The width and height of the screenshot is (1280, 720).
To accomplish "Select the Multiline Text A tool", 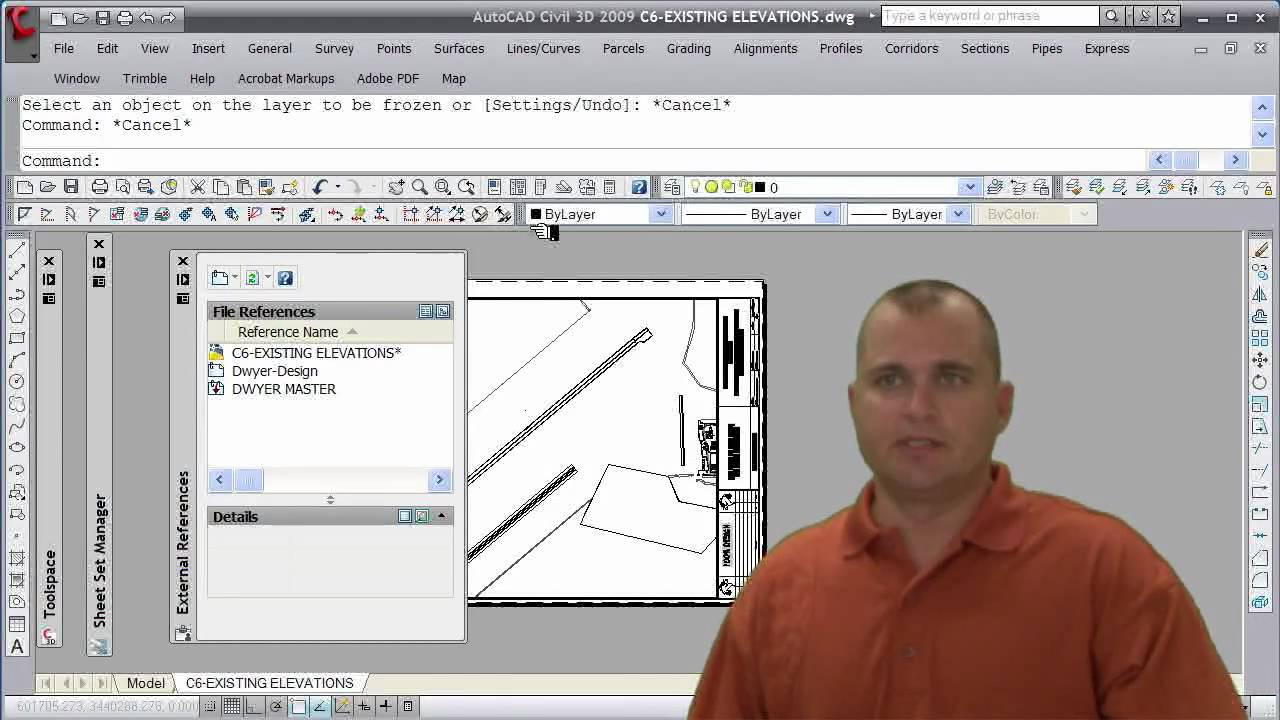I will click(x=17, y=647).
